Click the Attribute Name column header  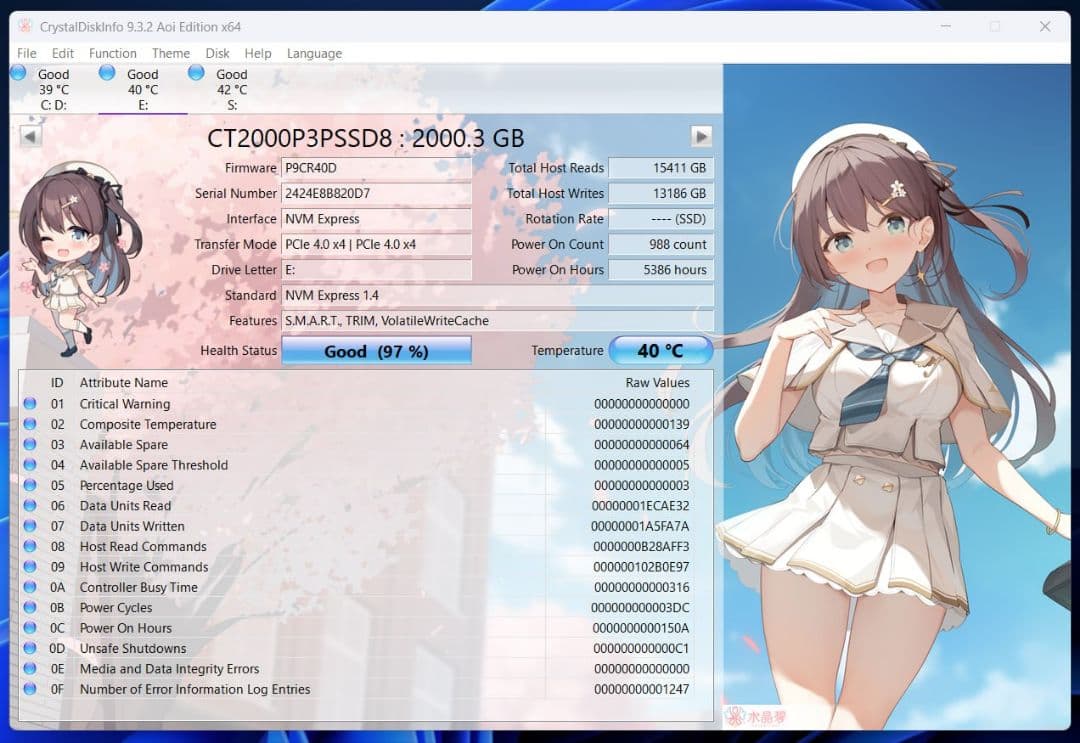tap(124, 382)
